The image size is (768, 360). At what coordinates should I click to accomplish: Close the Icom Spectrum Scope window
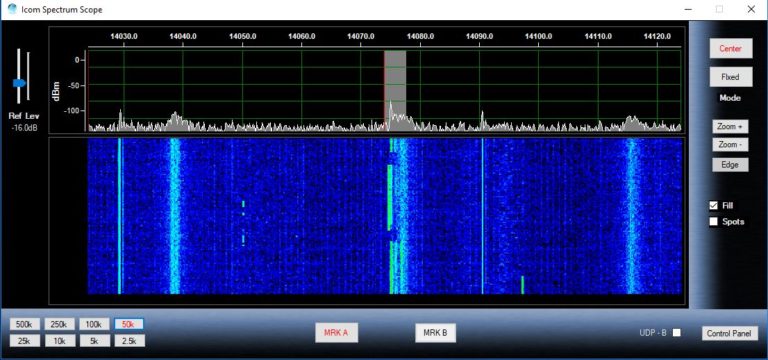pos(751,9)
